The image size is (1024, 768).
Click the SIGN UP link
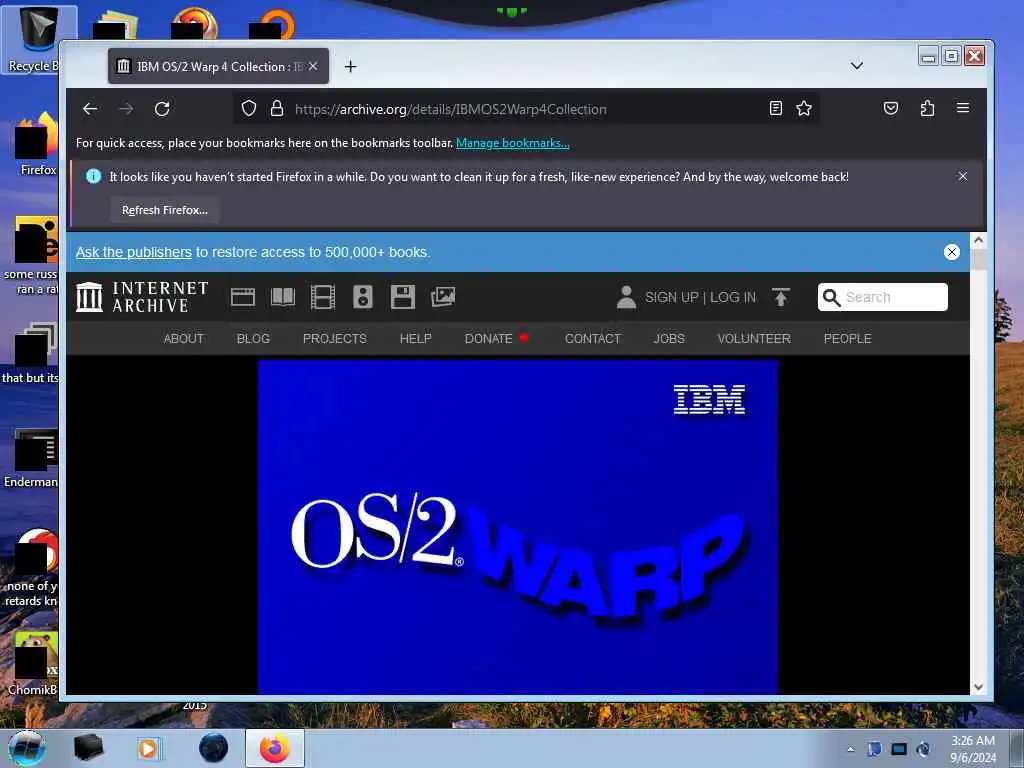672,297
